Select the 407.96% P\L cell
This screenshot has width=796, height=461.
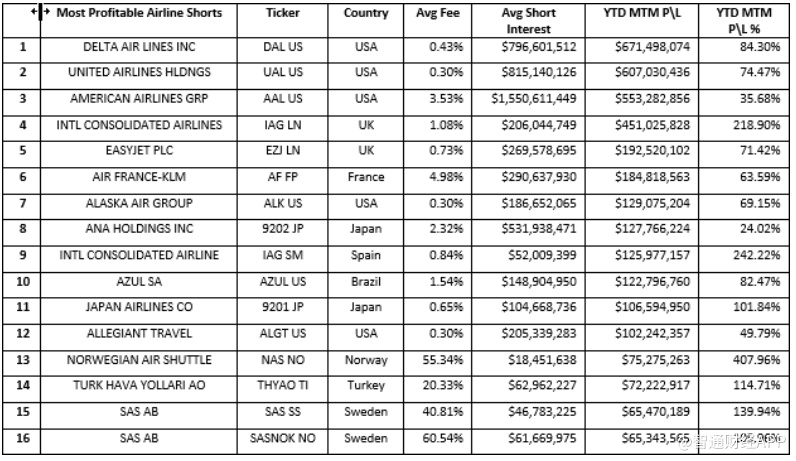click(x=748, y=359)
